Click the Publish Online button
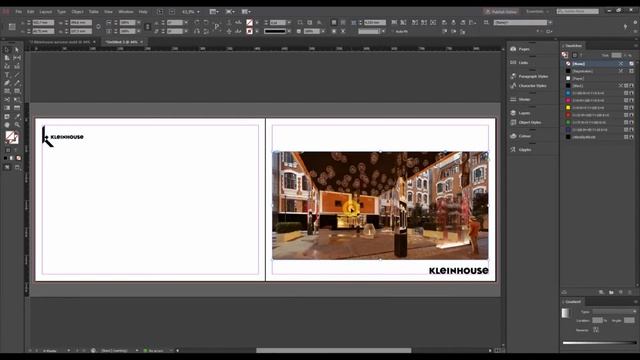The image size is (640, 360). (501, 11)
